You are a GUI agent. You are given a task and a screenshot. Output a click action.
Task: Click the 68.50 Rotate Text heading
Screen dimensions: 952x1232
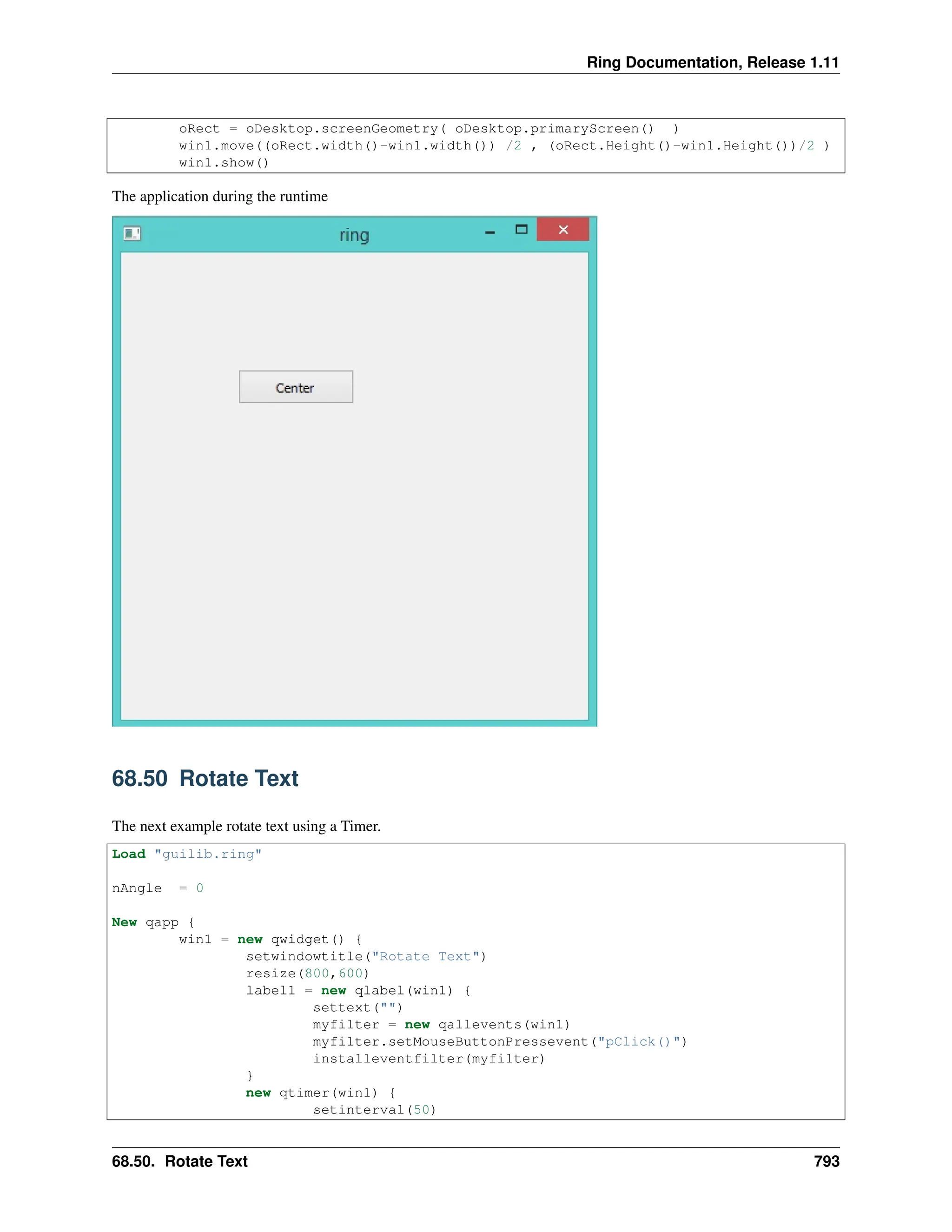[x=205, y=778]
